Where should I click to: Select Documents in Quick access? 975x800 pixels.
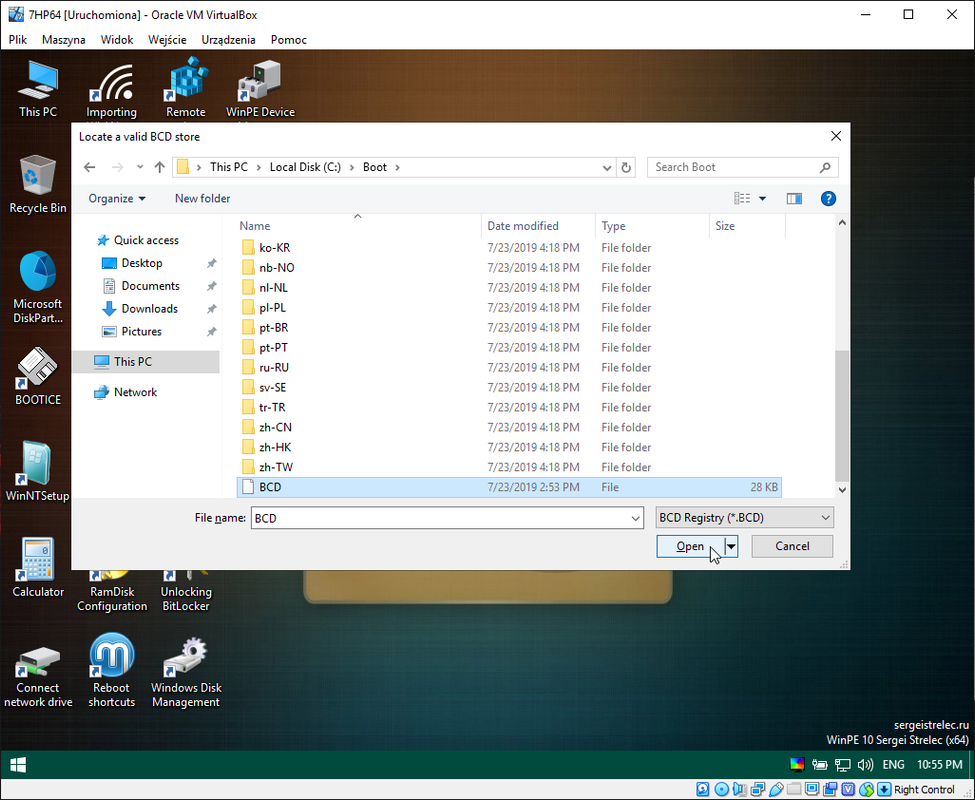point(150,286)
